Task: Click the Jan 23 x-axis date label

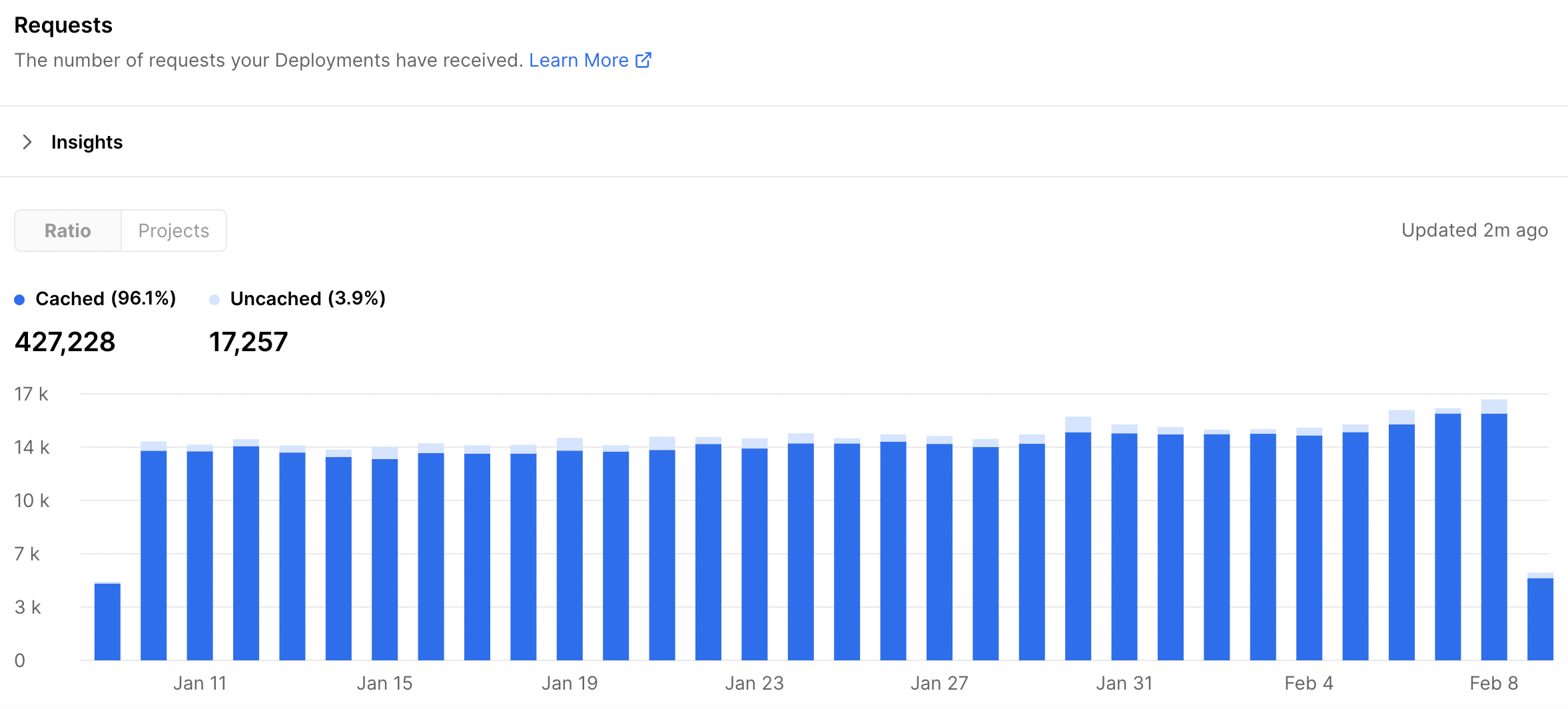Action: tap(754, 683)
